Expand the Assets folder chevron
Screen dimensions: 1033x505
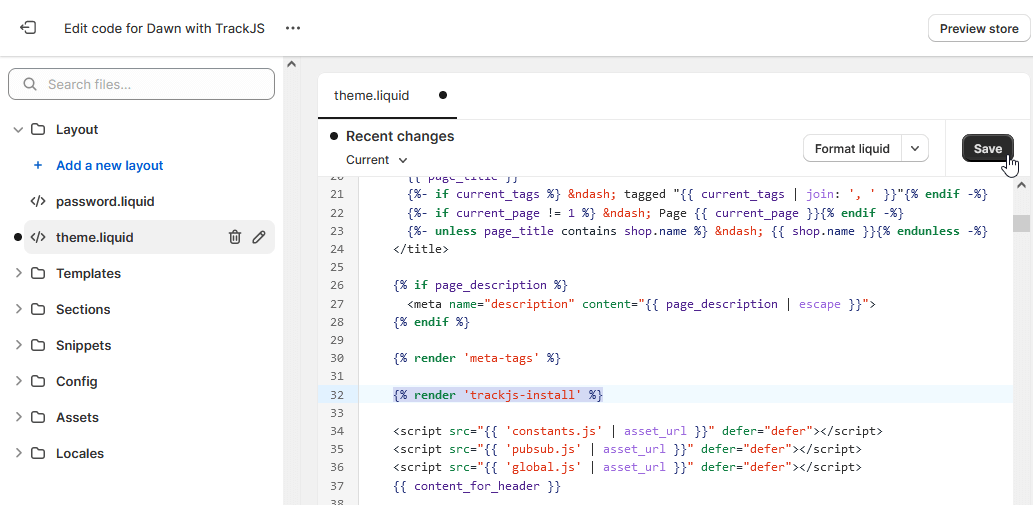[18, 417]
